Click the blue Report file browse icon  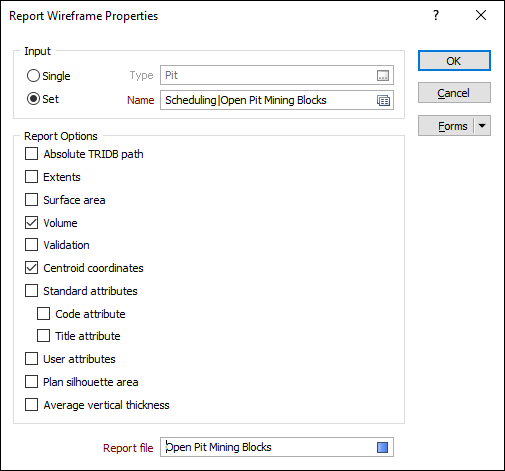[382, 447]
